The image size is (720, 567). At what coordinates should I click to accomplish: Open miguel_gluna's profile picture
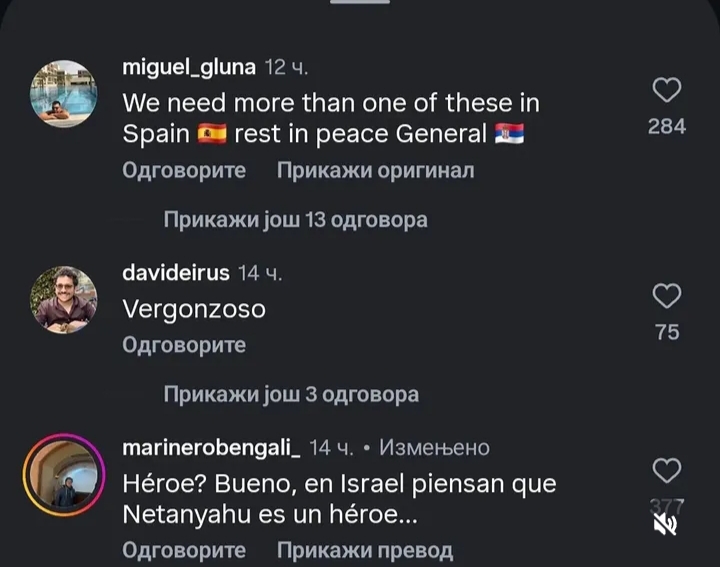click(x=64, y=94)
